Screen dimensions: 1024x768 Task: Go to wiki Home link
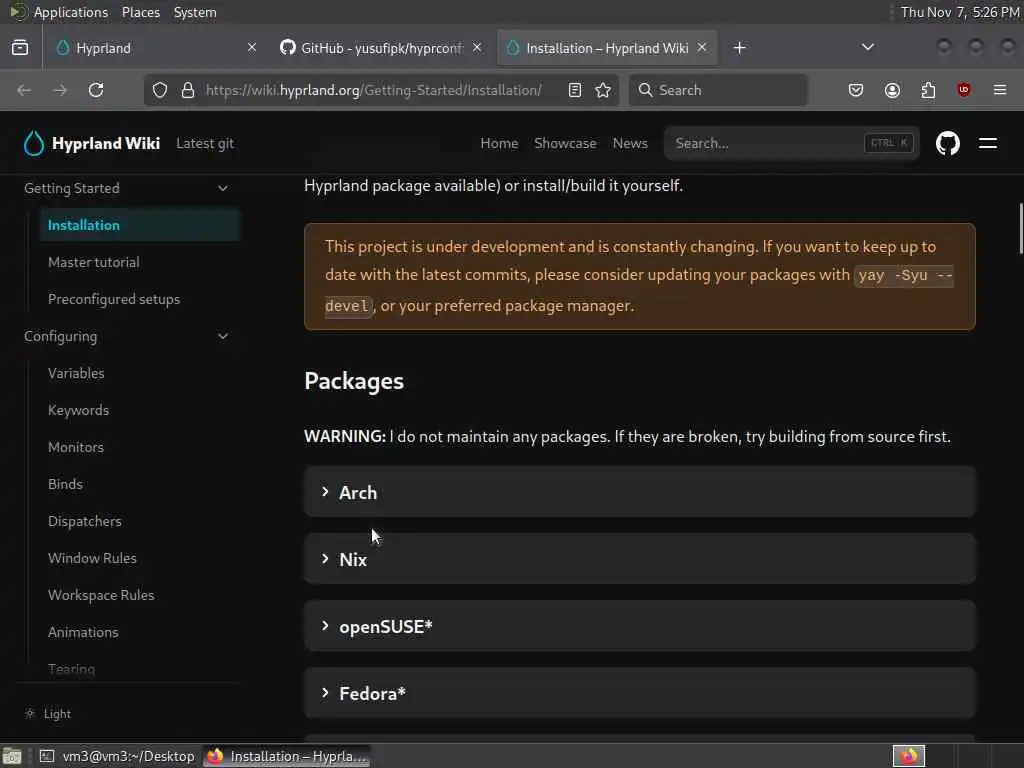(x=500, y=143)
